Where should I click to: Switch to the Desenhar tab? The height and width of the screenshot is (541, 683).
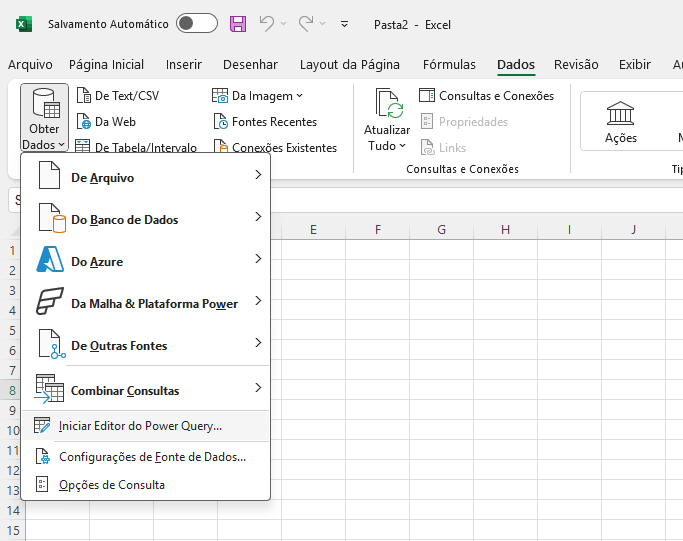(250, 64)
